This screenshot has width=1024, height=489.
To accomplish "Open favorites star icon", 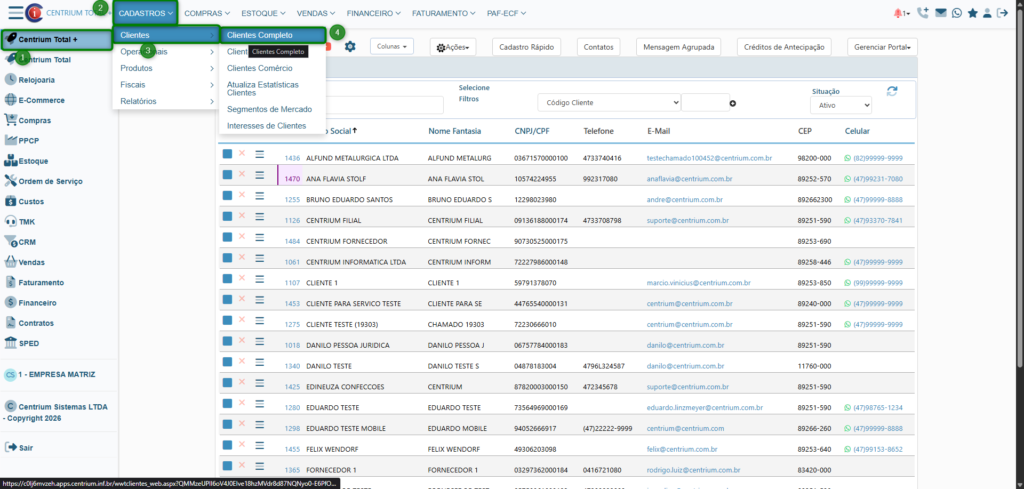I will [972, 13].
